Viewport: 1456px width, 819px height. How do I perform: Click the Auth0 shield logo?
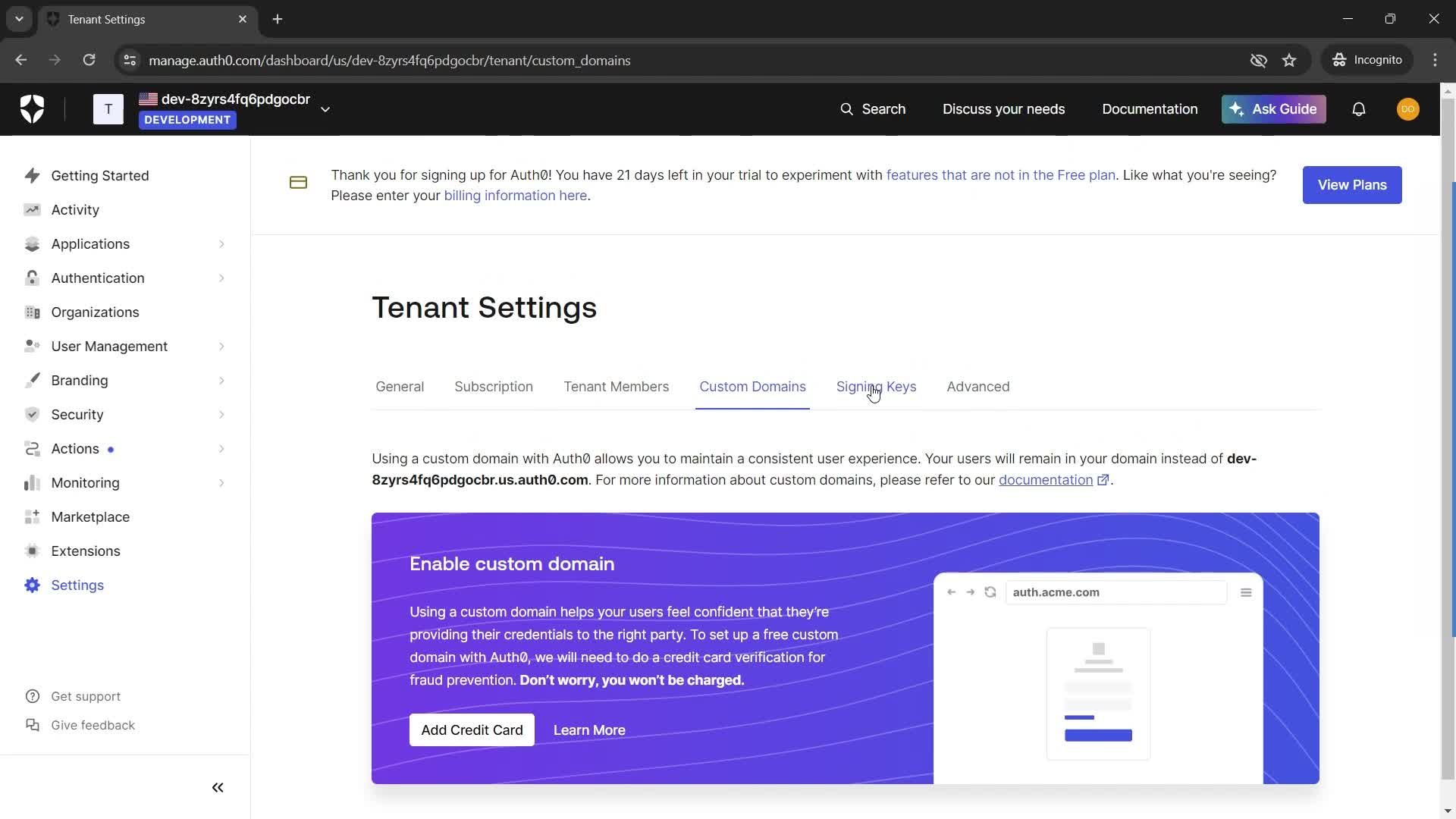coord(32,109)
